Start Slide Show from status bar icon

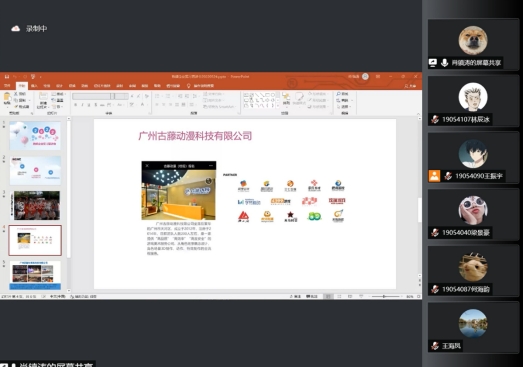click(x=361, y=296)
